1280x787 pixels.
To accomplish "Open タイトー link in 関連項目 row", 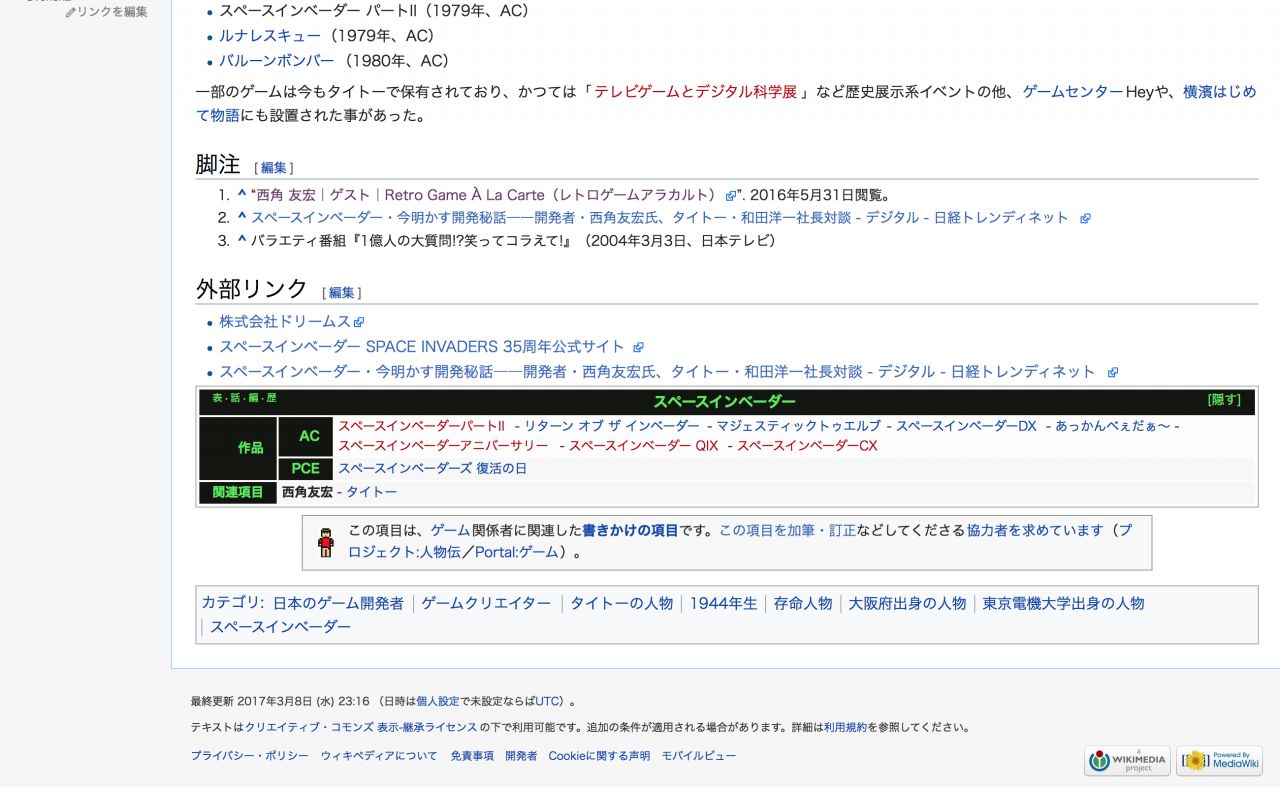I will tap(371, 492).
